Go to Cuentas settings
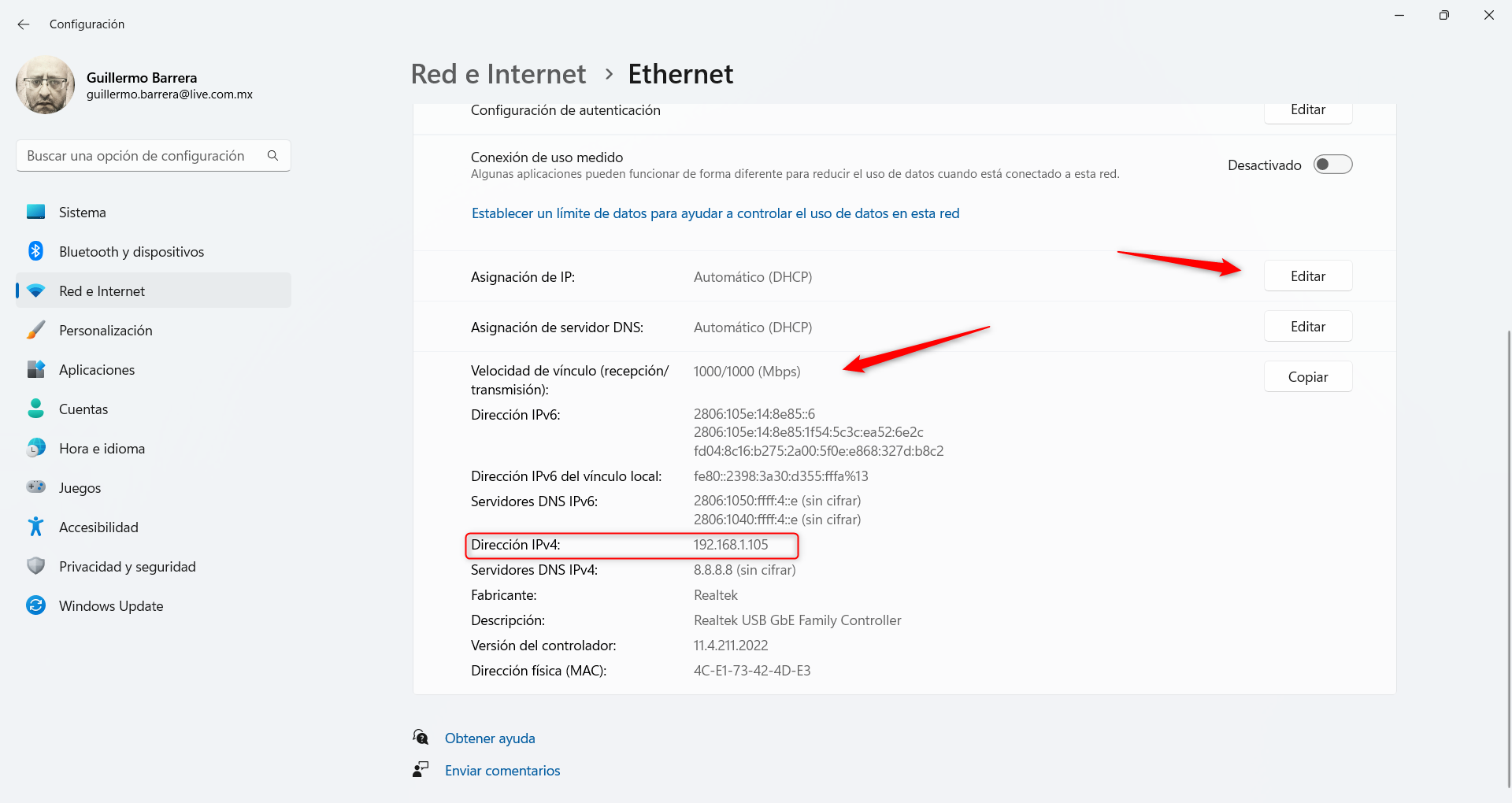 (83, 409)
